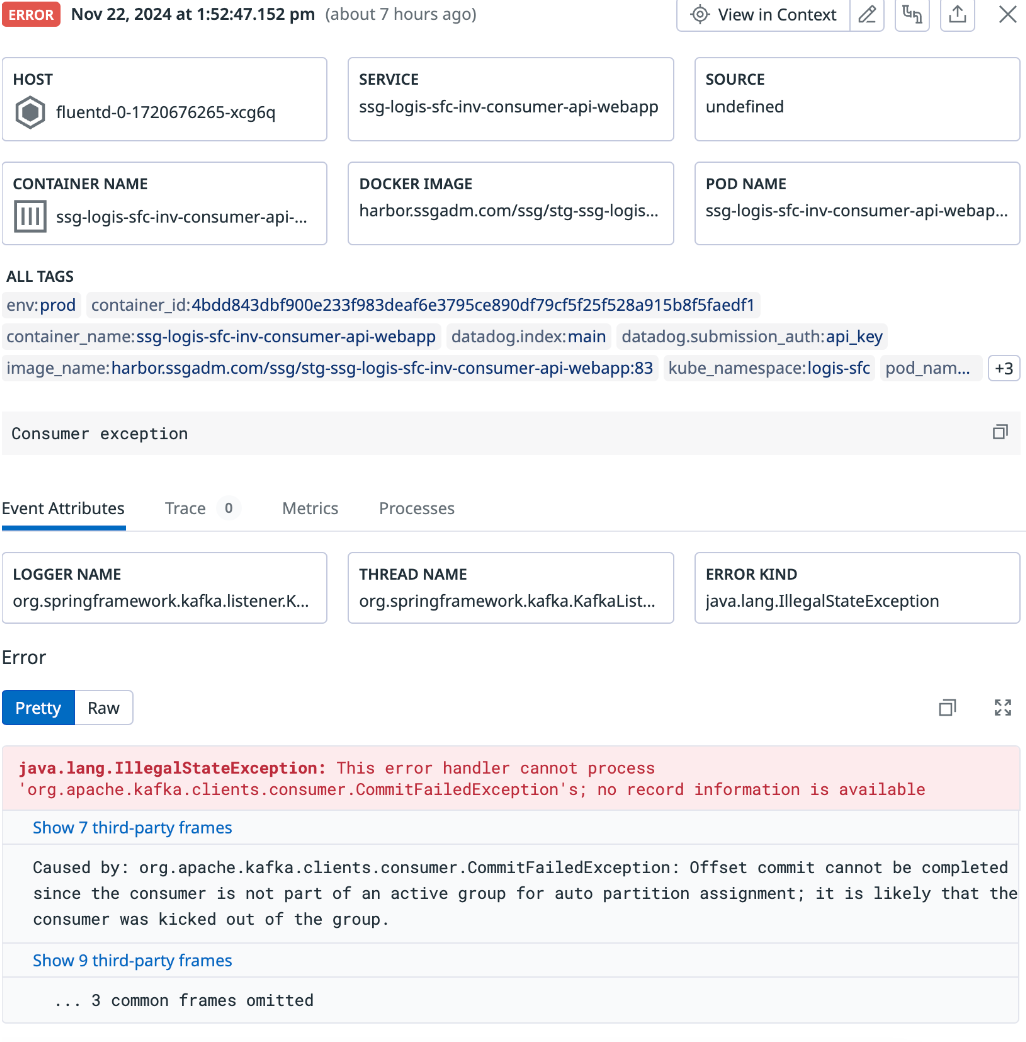Click the 3 common frames omitted line
Image resolution: width=1026 pixels, height=1042 pixels.
[184, 1001]
